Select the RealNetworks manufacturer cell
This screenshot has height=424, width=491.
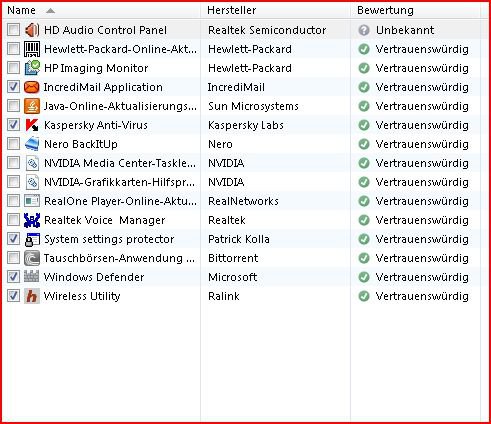(243, 201)
